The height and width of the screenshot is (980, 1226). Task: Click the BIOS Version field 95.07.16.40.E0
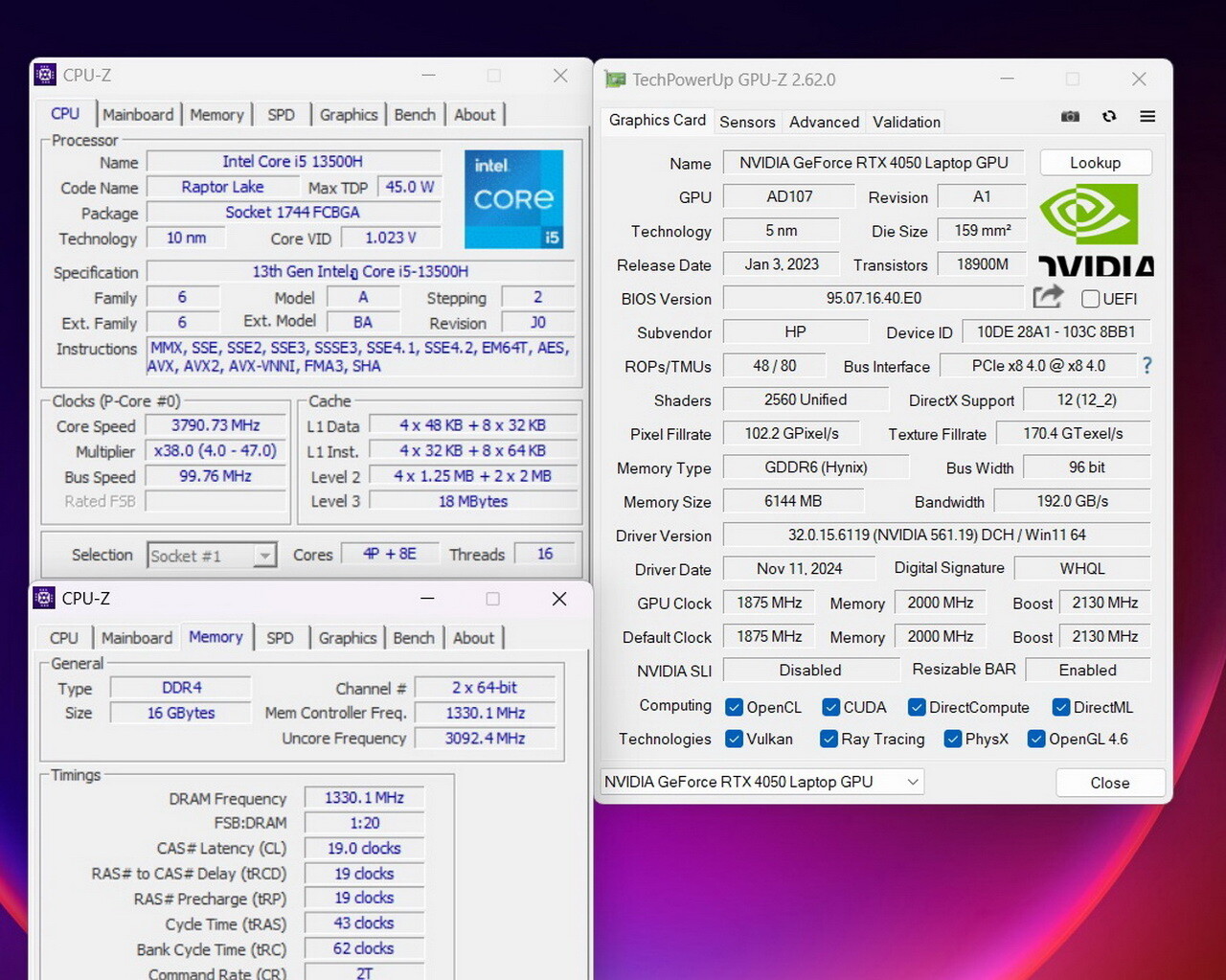(874, 298)
